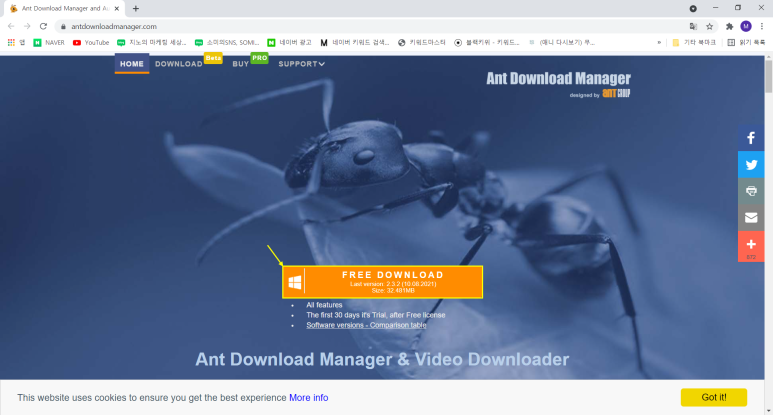The image size is (773, 415).
Task: Open the 네이버 광고 bookmark
Action: pos(289,43)
